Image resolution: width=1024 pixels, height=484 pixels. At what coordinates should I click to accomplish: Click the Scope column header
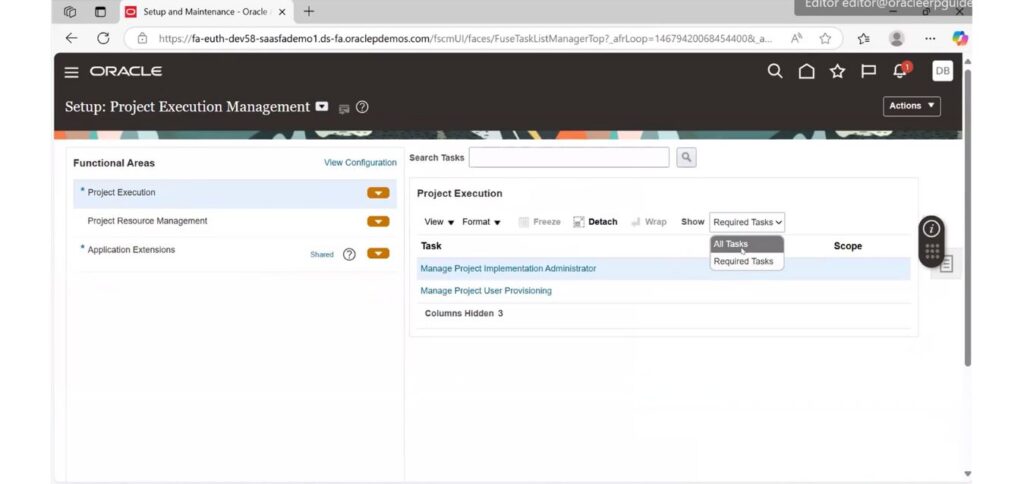(848, 246)
